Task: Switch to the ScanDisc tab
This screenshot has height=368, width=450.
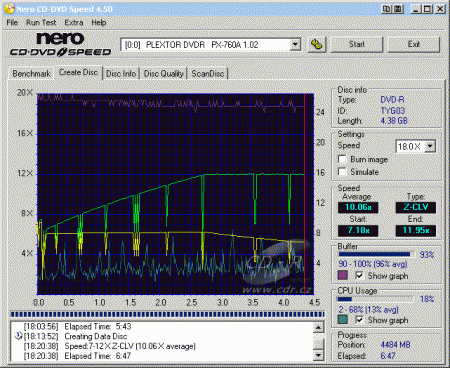Action: [207, 74]
